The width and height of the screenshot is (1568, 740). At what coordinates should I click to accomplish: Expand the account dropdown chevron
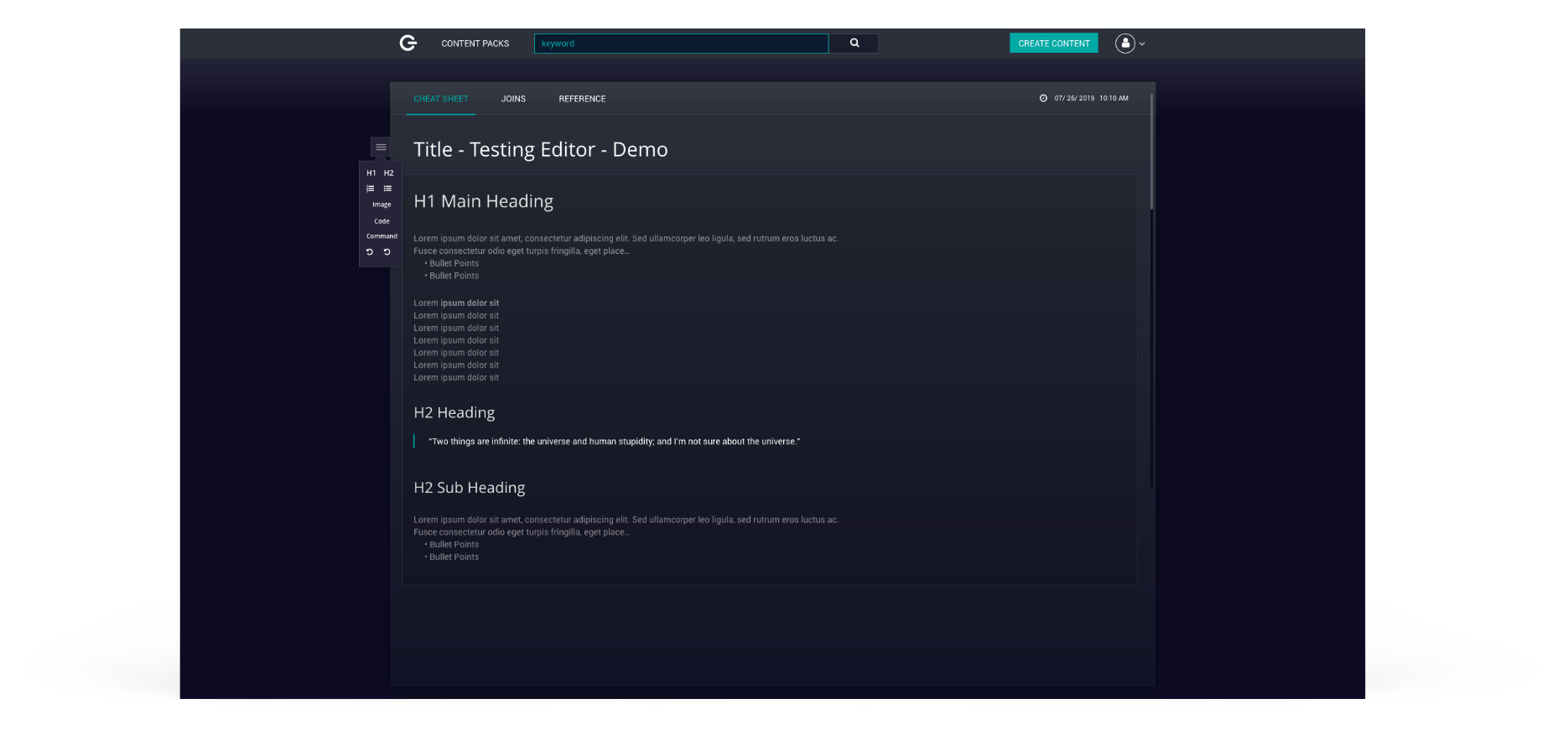[1142, 44]
